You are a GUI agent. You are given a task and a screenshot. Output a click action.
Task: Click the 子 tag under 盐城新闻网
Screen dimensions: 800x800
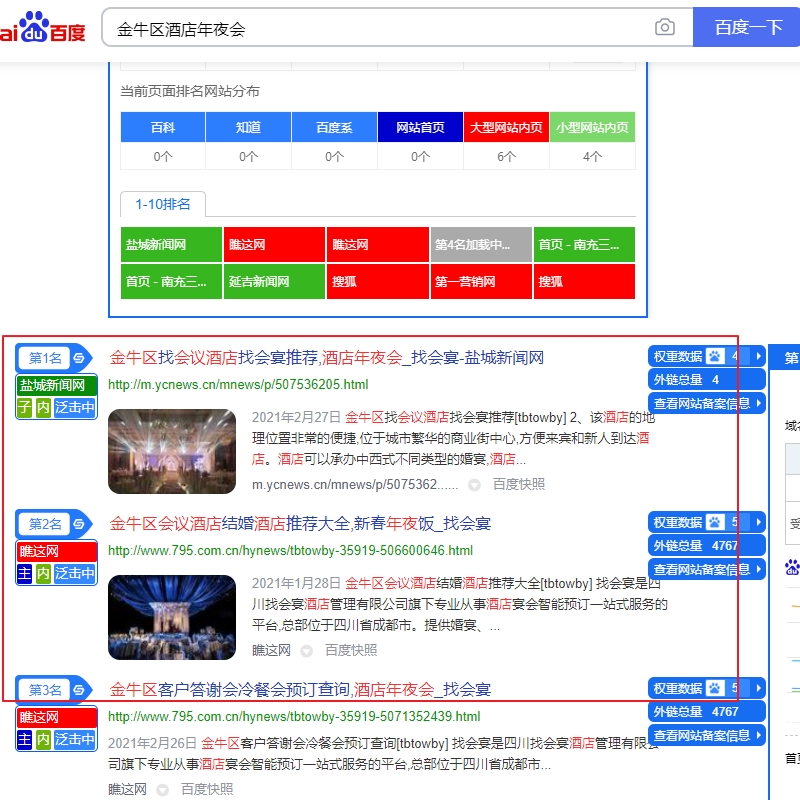24,407
